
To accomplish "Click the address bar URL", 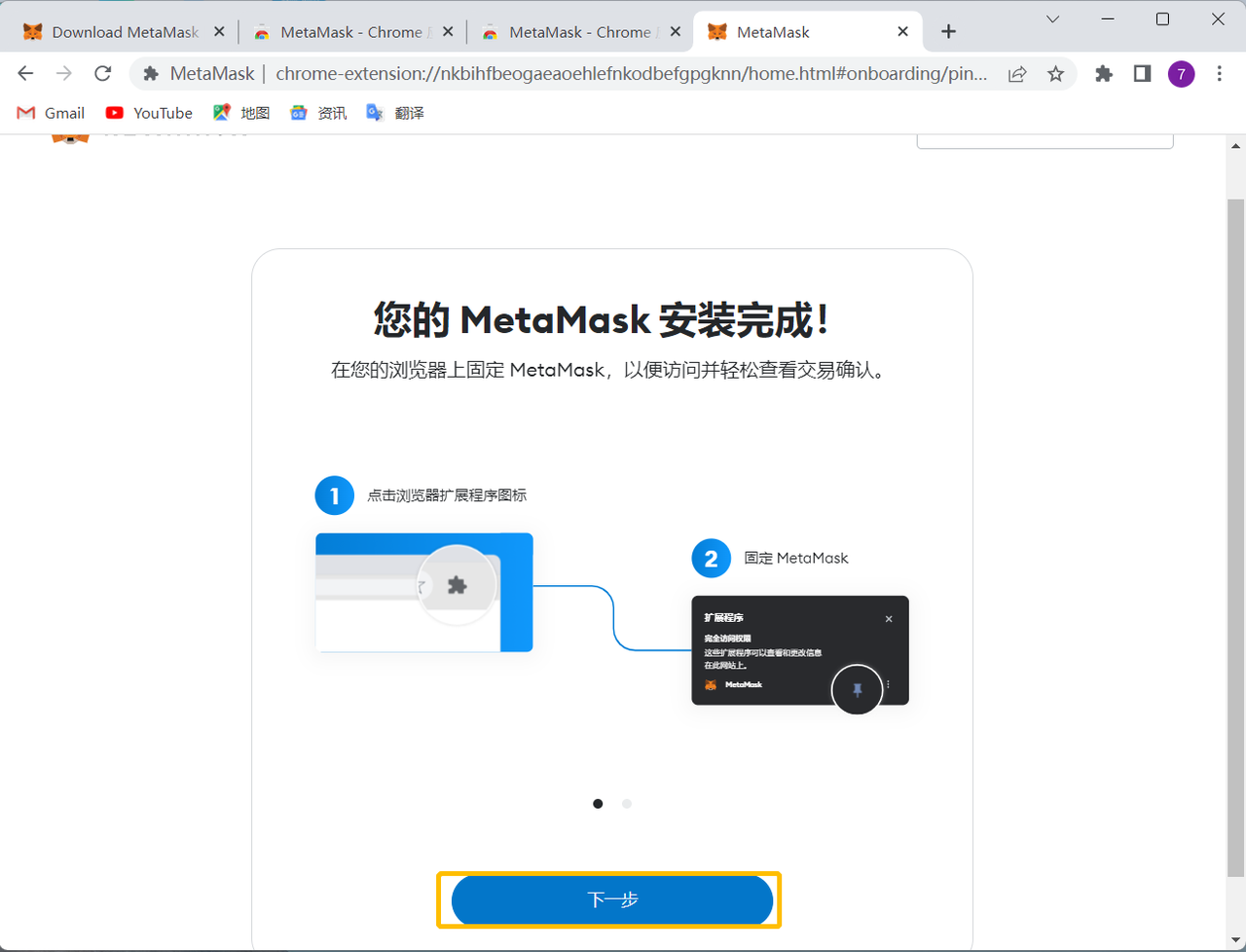I will [x=631, y=74].
